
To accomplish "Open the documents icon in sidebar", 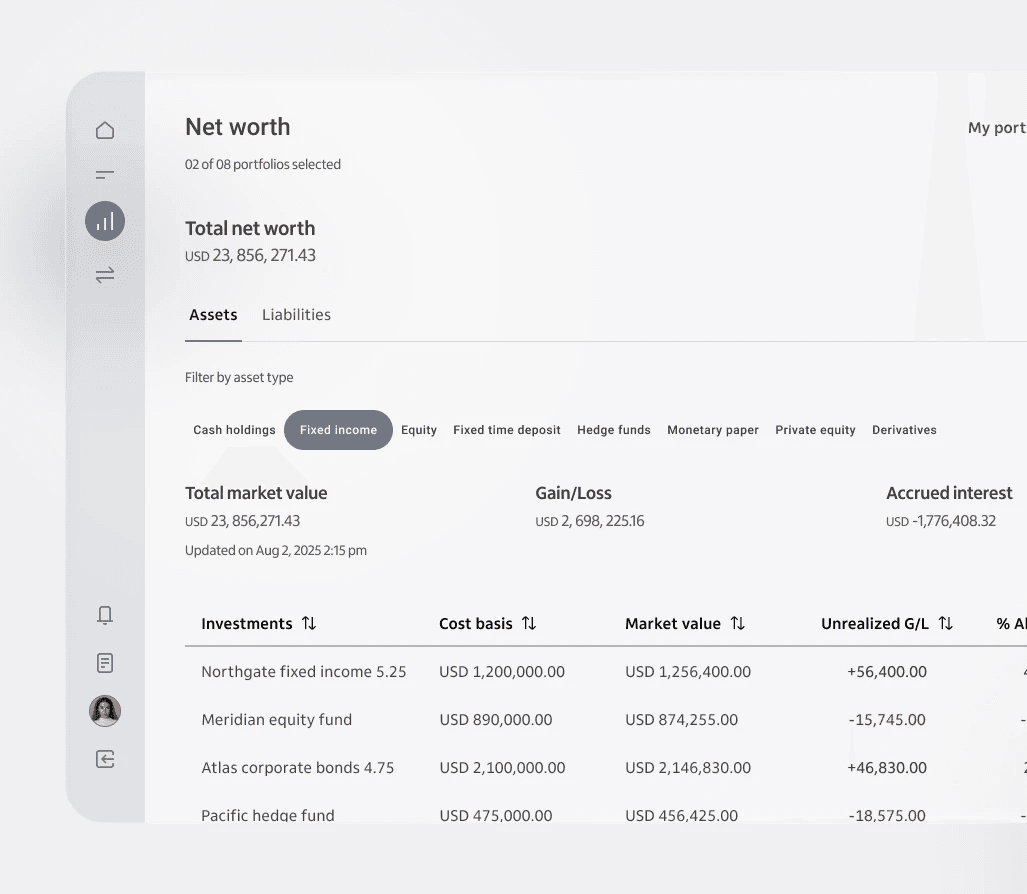I will click(x=105, y=663).
